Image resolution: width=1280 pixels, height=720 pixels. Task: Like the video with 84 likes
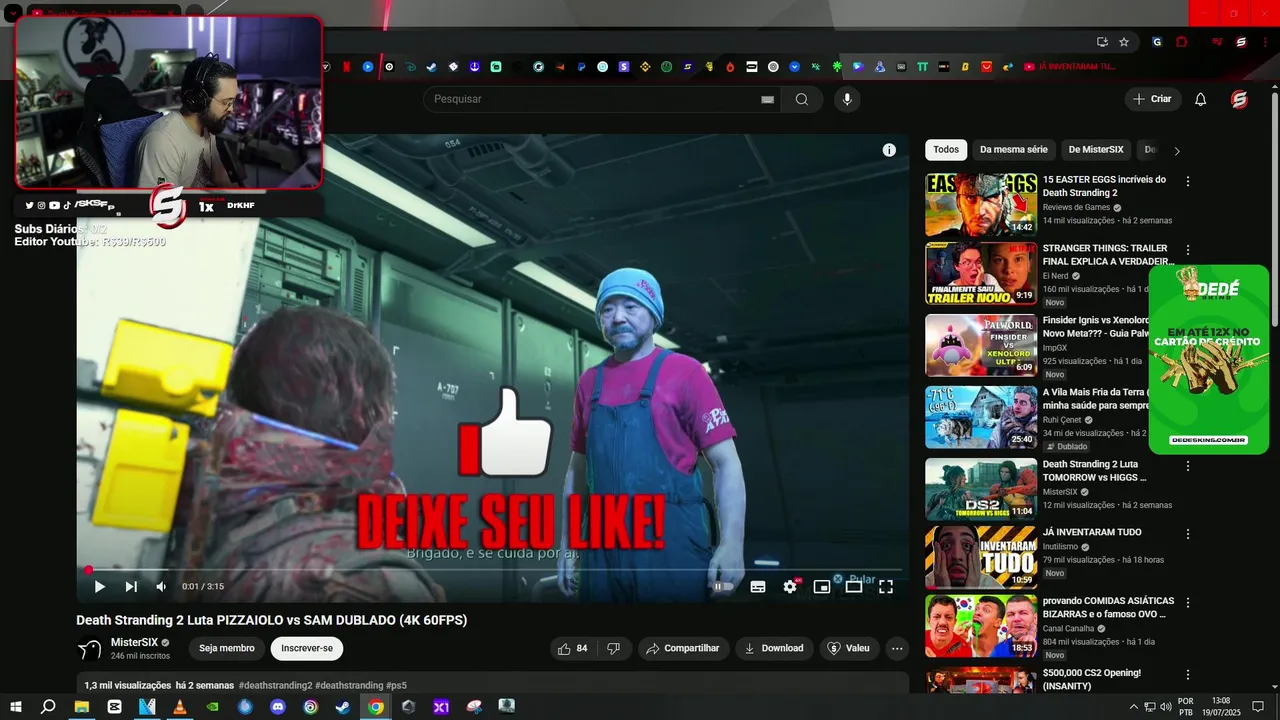[573, 648]
